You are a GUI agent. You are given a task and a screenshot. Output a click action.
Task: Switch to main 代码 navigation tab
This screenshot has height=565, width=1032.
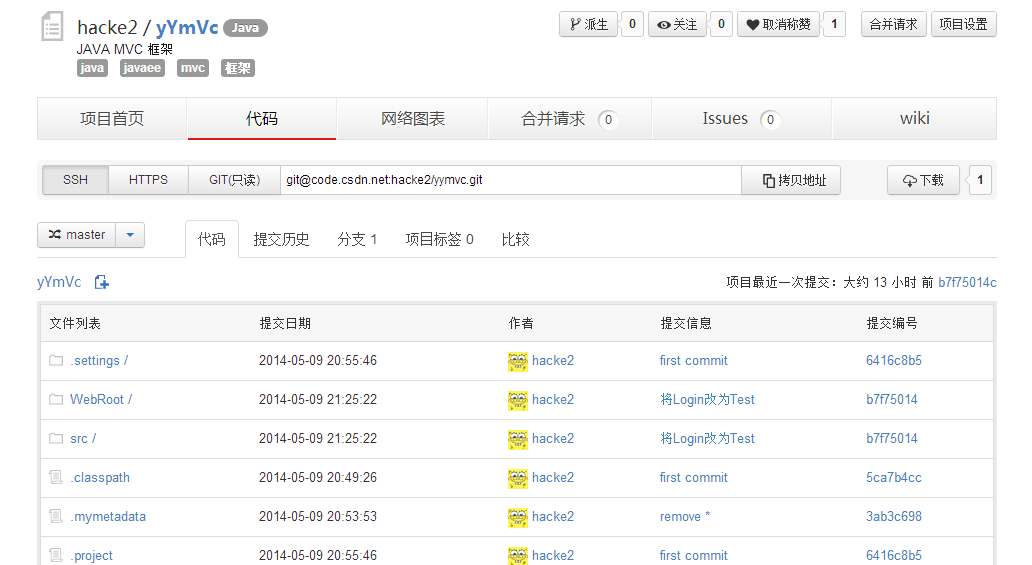coord(262,119)
